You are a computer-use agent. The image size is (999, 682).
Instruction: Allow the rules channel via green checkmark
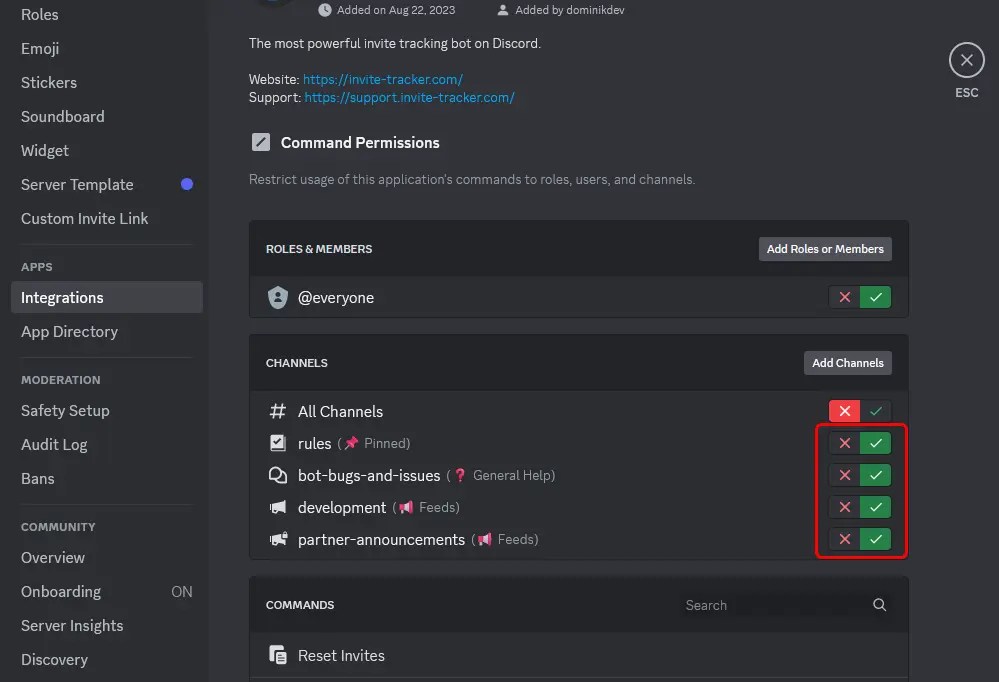[x=874, y=443]
